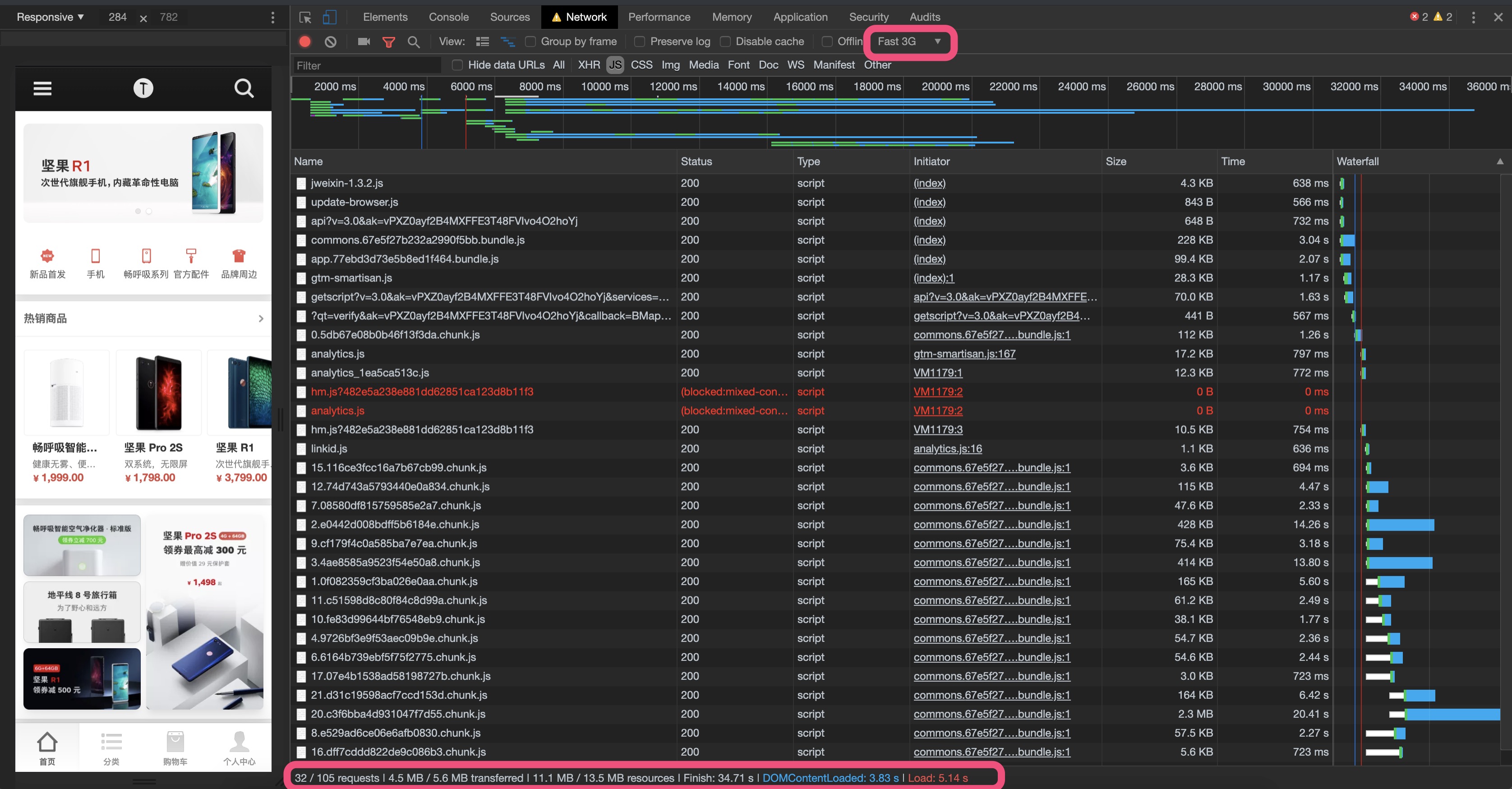Go to 分类 categories tab
The height and width of the screenshot is (789, 1512).
coord(111,748)
